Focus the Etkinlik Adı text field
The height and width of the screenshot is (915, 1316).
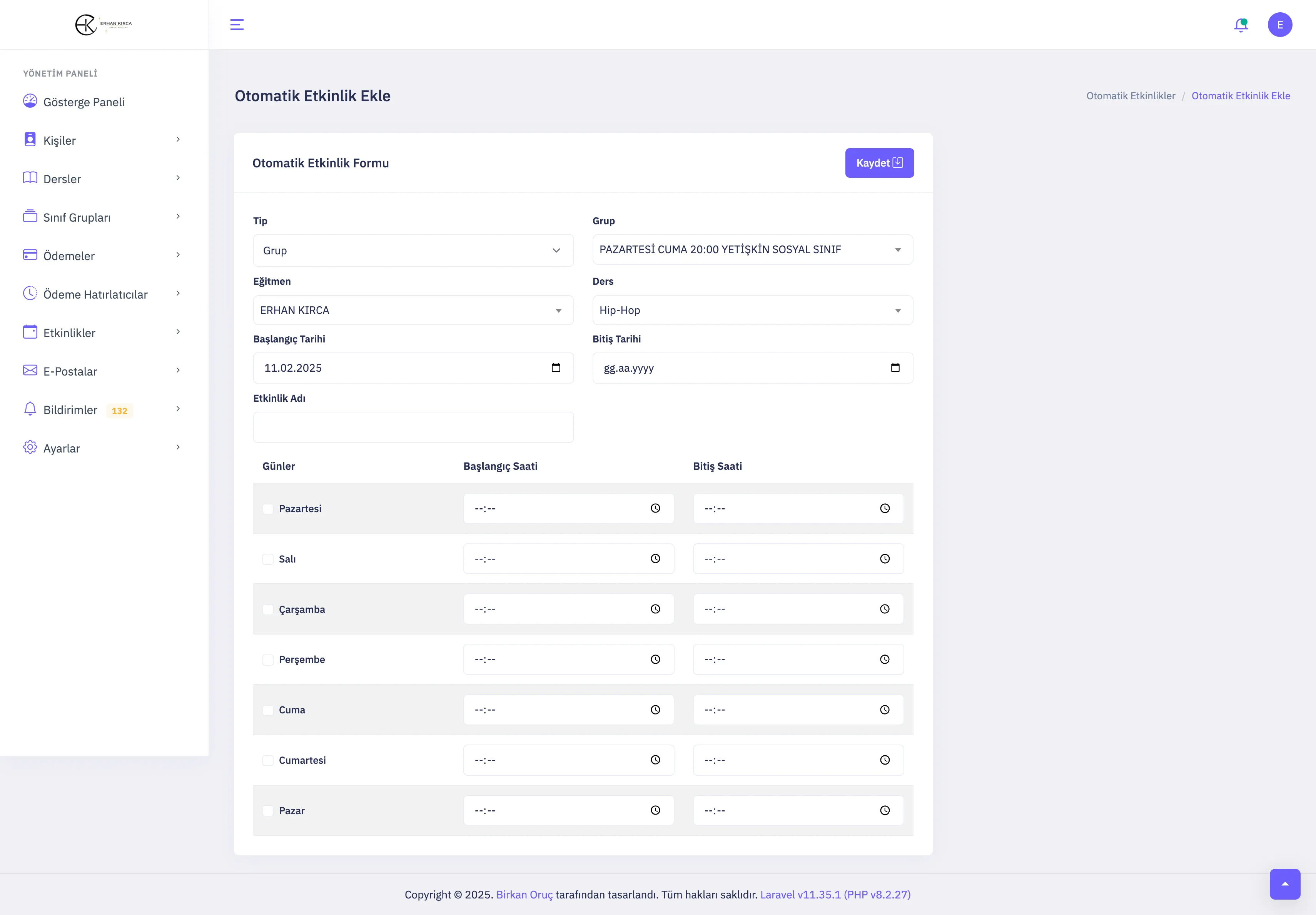tap(413, 427)
